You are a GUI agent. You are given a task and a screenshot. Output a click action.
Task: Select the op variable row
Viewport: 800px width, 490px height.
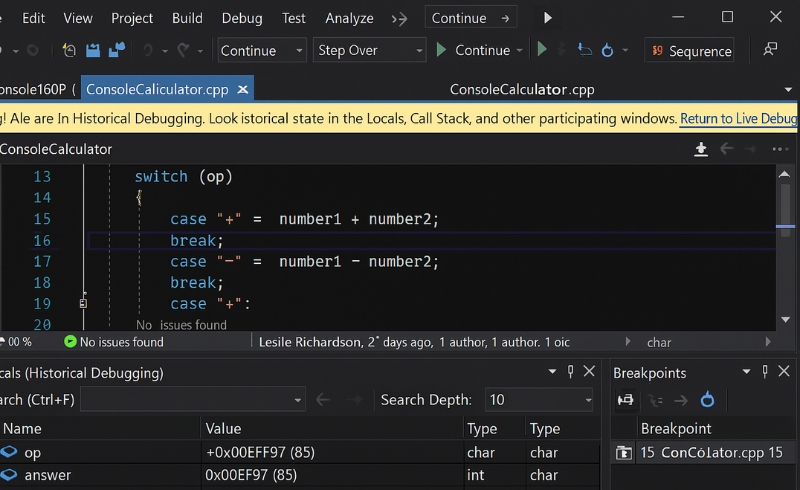coord(299,452)
